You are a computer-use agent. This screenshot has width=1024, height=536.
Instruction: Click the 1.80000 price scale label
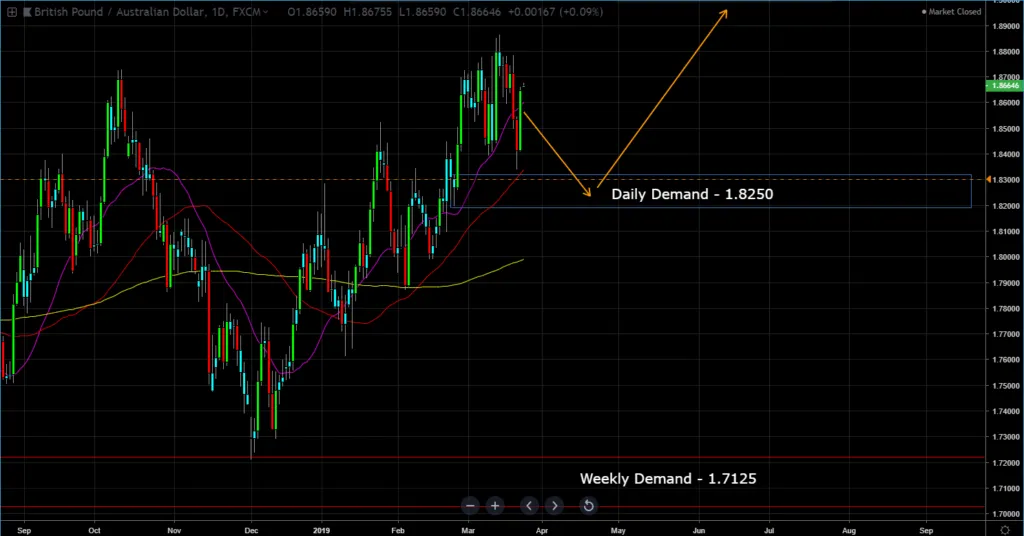pos(1007,257)
